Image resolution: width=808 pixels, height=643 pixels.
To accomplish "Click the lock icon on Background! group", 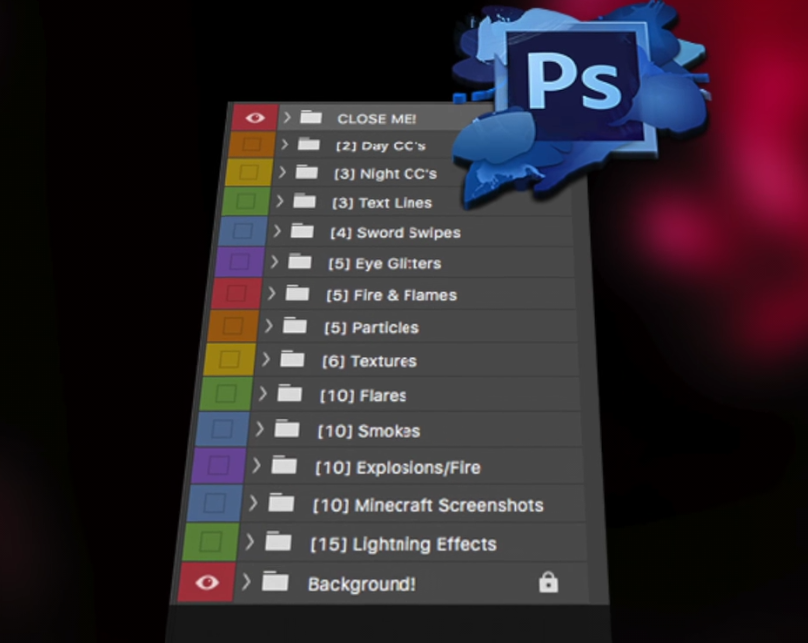I will pyautogui.click(x=548, y=582).
